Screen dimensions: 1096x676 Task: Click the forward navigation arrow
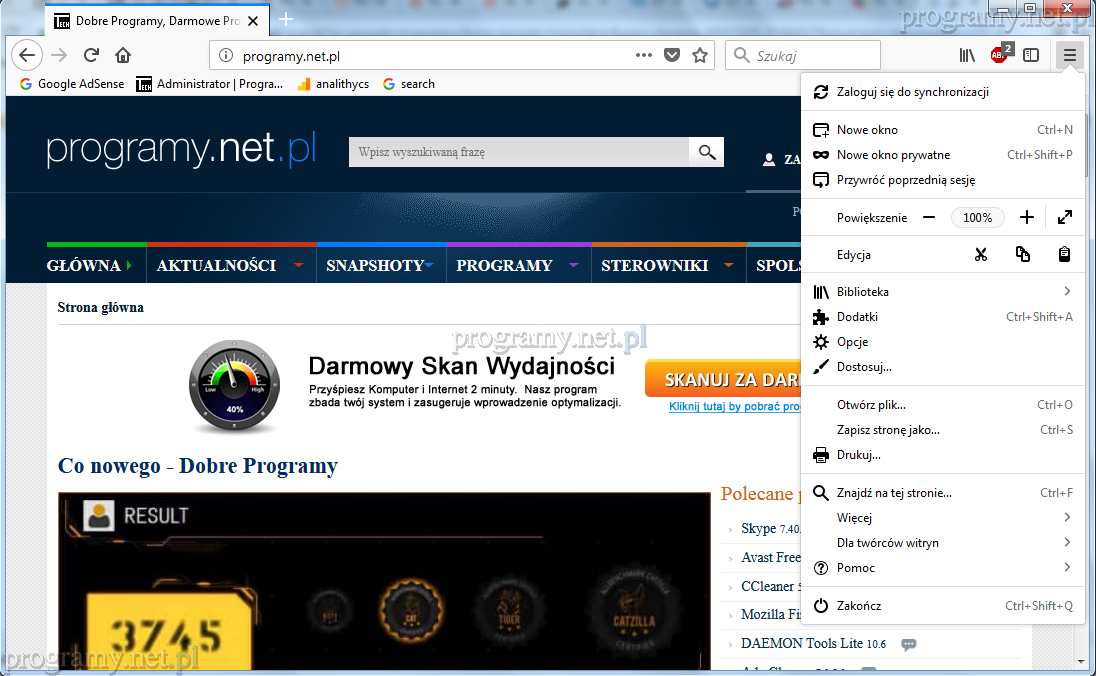coord(59,55)
